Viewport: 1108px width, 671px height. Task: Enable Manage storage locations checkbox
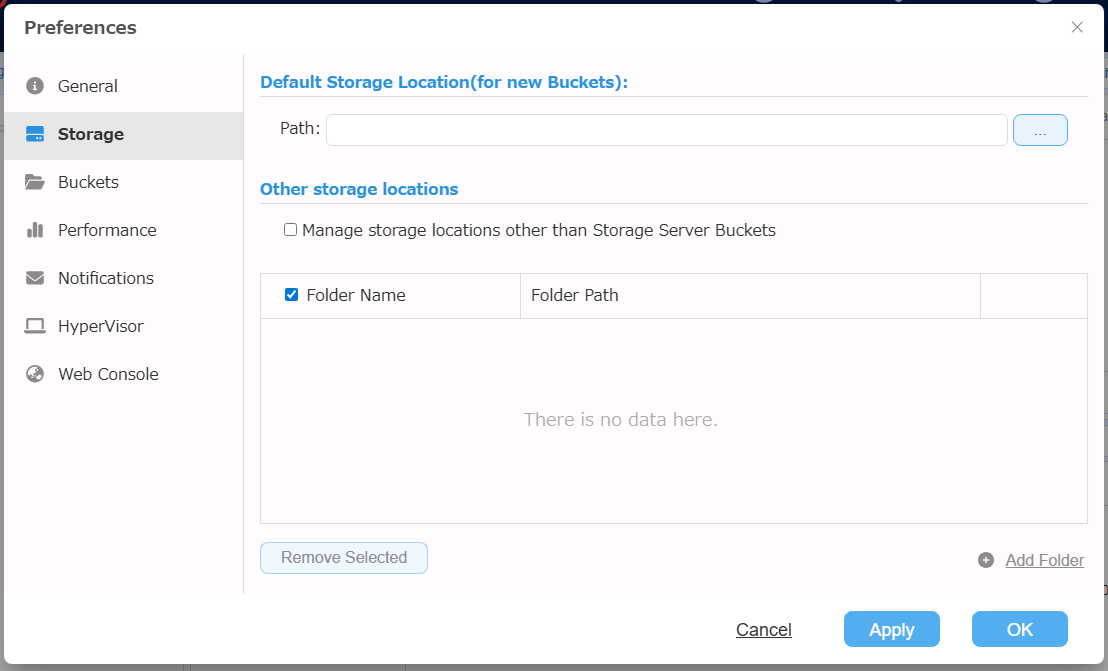point(291,230)
